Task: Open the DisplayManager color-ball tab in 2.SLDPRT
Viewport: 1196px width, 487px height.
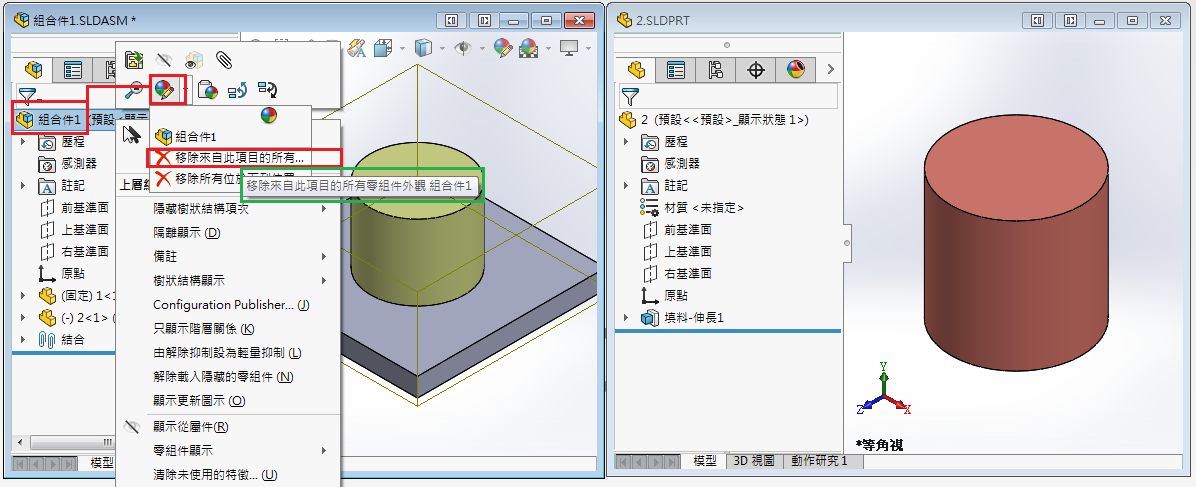Action: [796, 70]
